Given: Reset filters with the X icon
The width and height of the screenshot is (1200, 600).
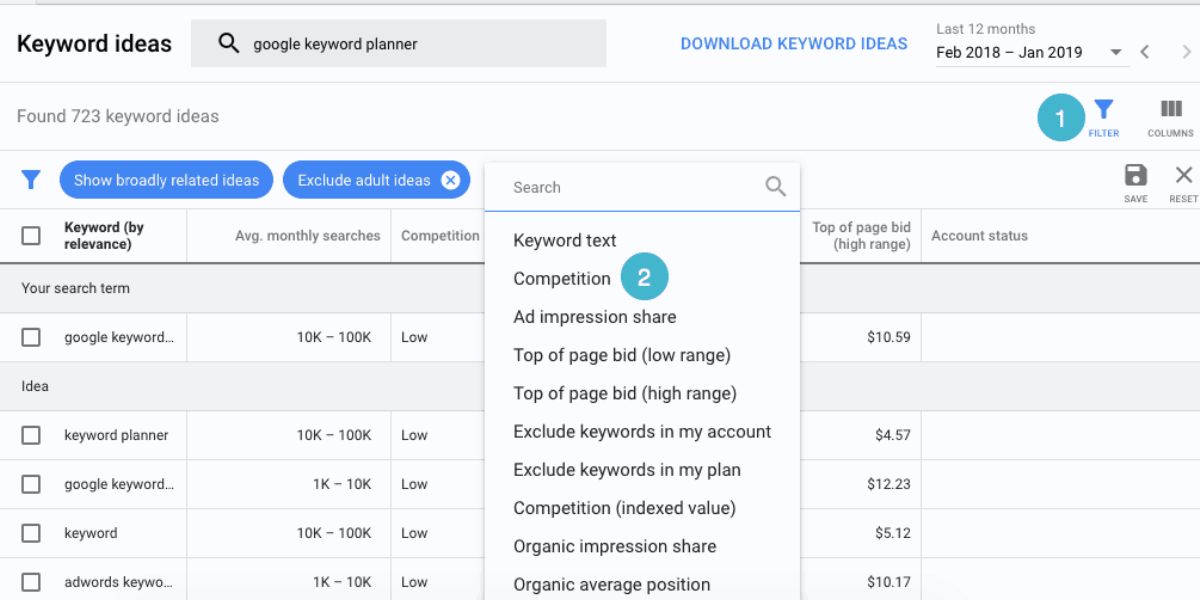Looking at the screenshot, I should 1184,175.
